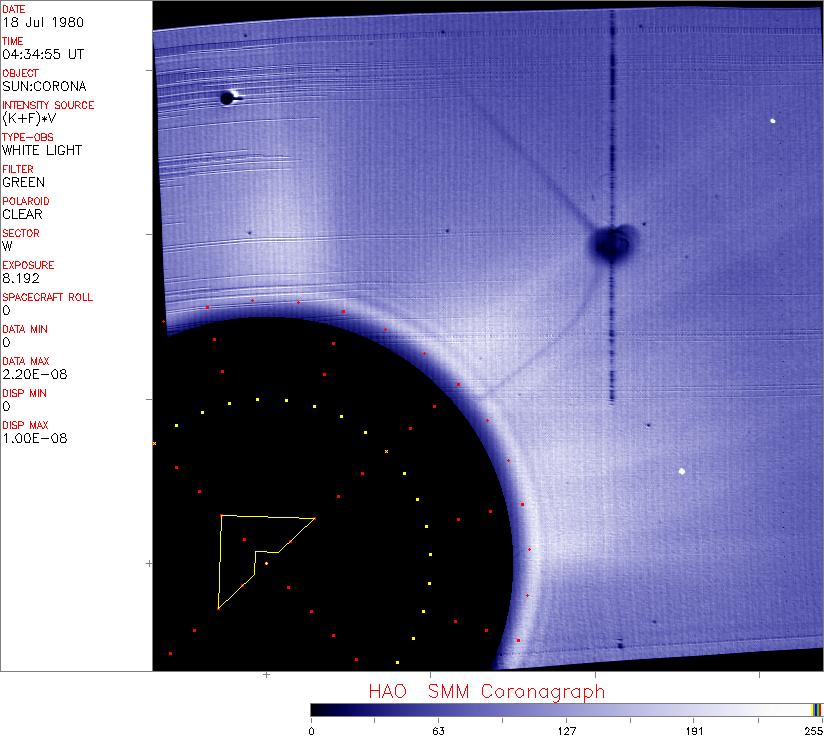824x736 pixels.
Task: Click the colorbar at the 127 tick mark
Action: [x=566, y=710]
